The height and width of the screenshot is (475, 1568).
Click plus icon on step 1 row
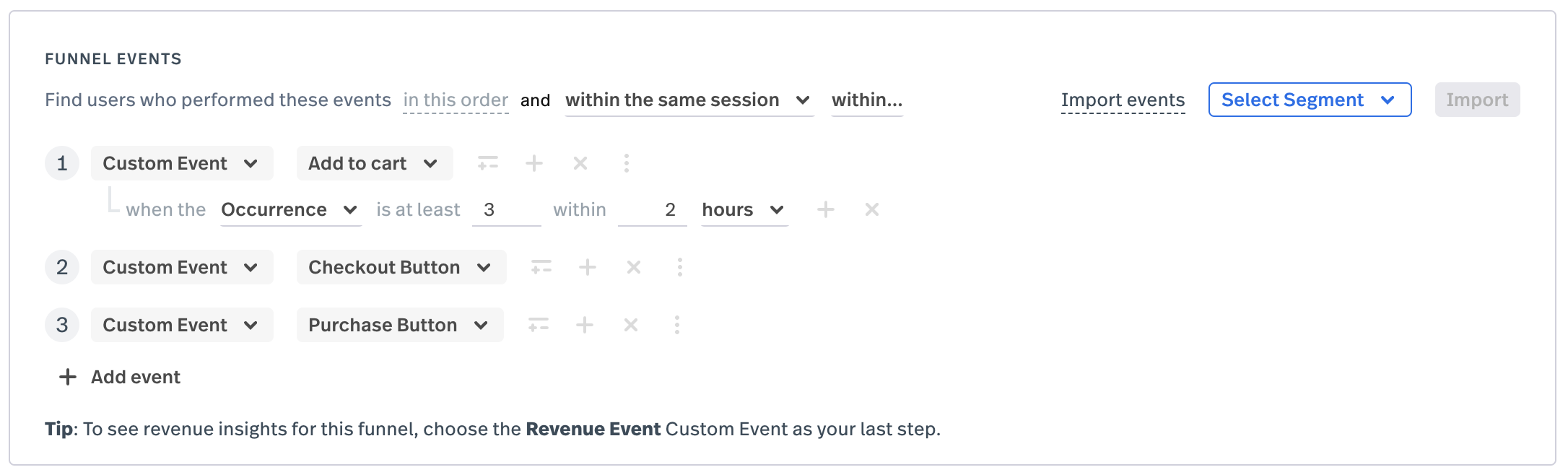pyautogui.click(x=534, y=163)
